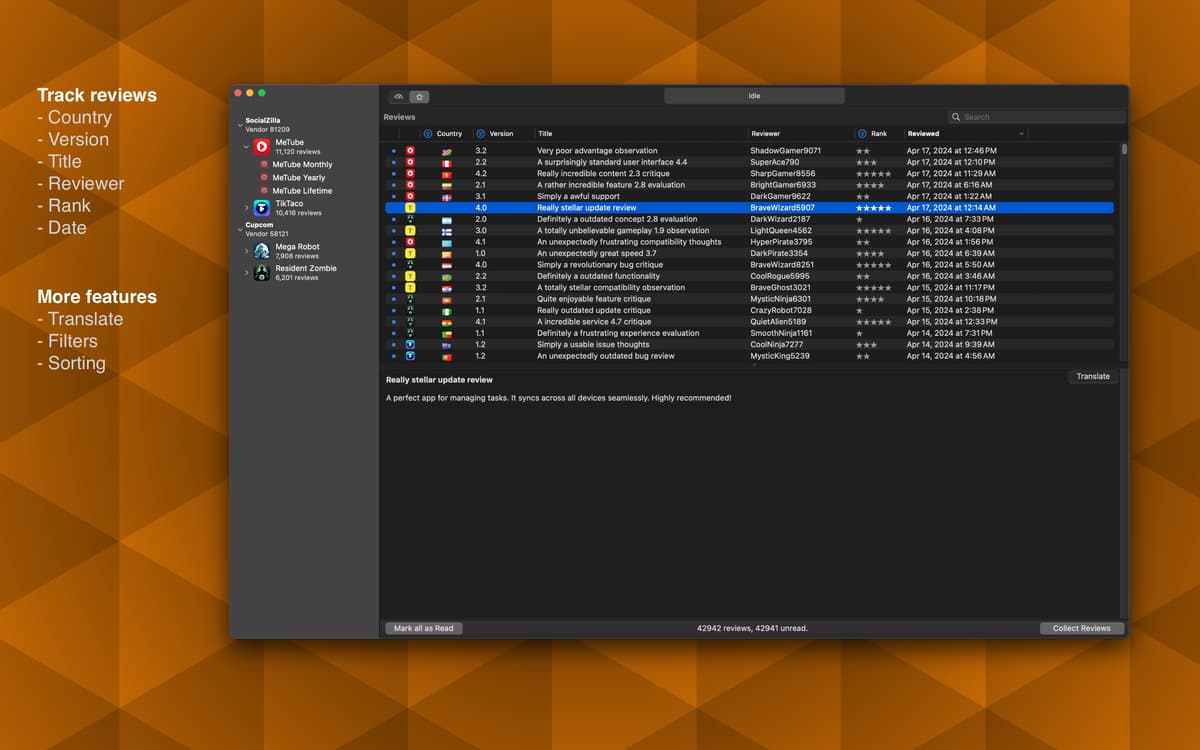Open the Reviewed column sort dropdown
Image resolution: width=1200 pixels, height=750 pixels.
[x=1021, y=133]
